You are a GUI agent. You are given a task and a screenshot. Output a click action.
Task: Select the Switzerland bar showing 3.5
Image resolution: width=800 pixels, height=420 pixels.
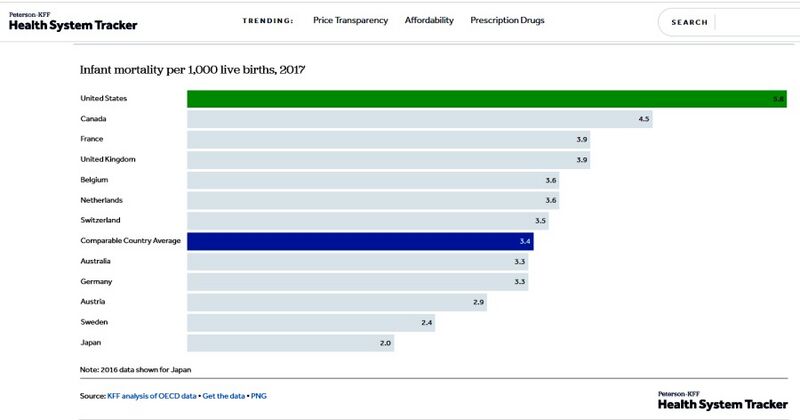(367, 221)
